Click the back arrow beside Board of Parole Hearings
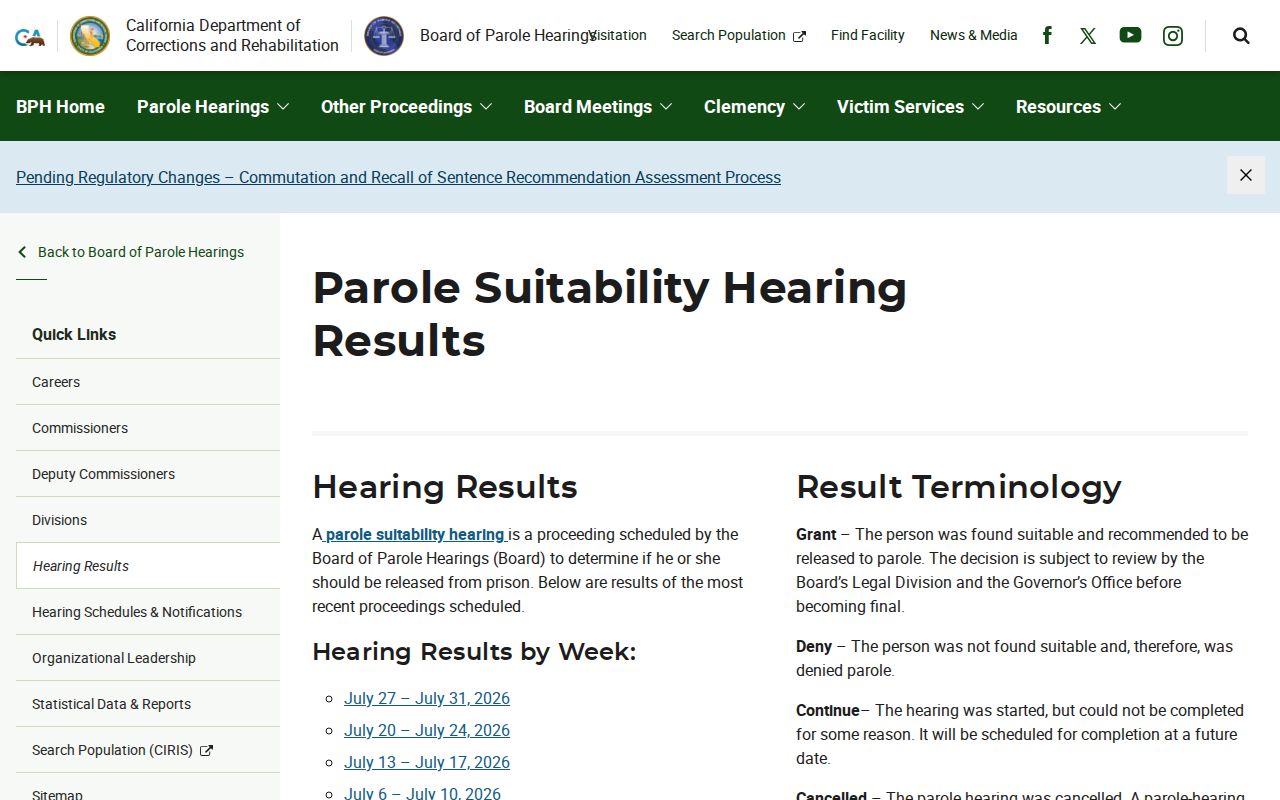 pos(22,252)
